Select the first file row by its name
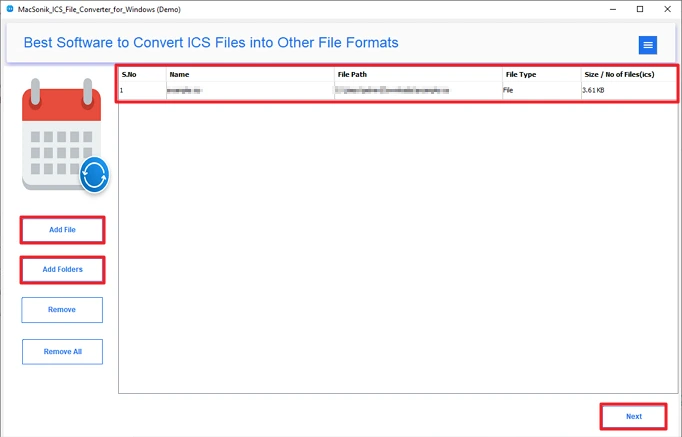The image size is (682, 437). pos(187,90)
